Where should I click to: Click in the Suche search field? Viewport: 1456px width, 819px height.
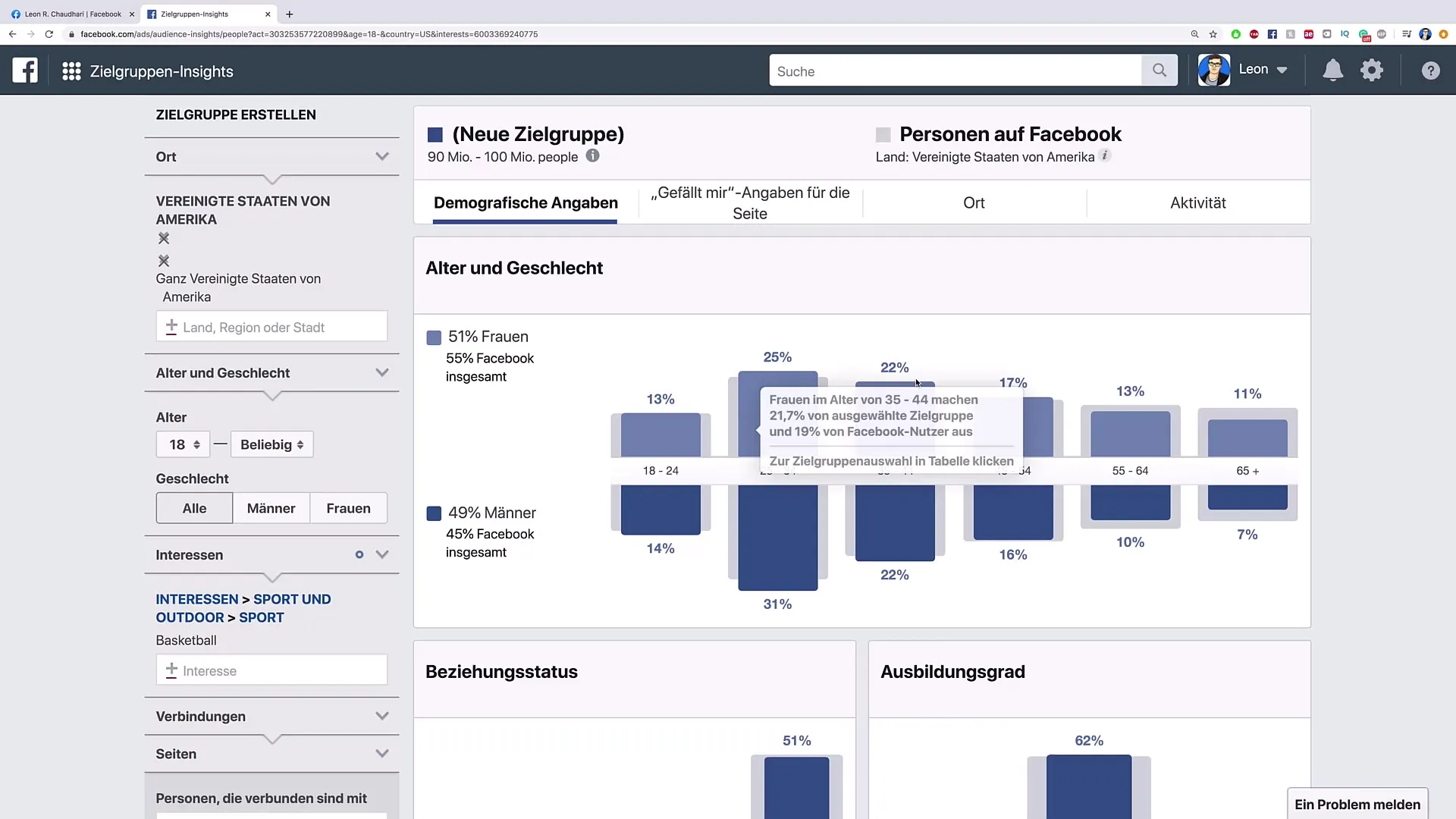955,71
